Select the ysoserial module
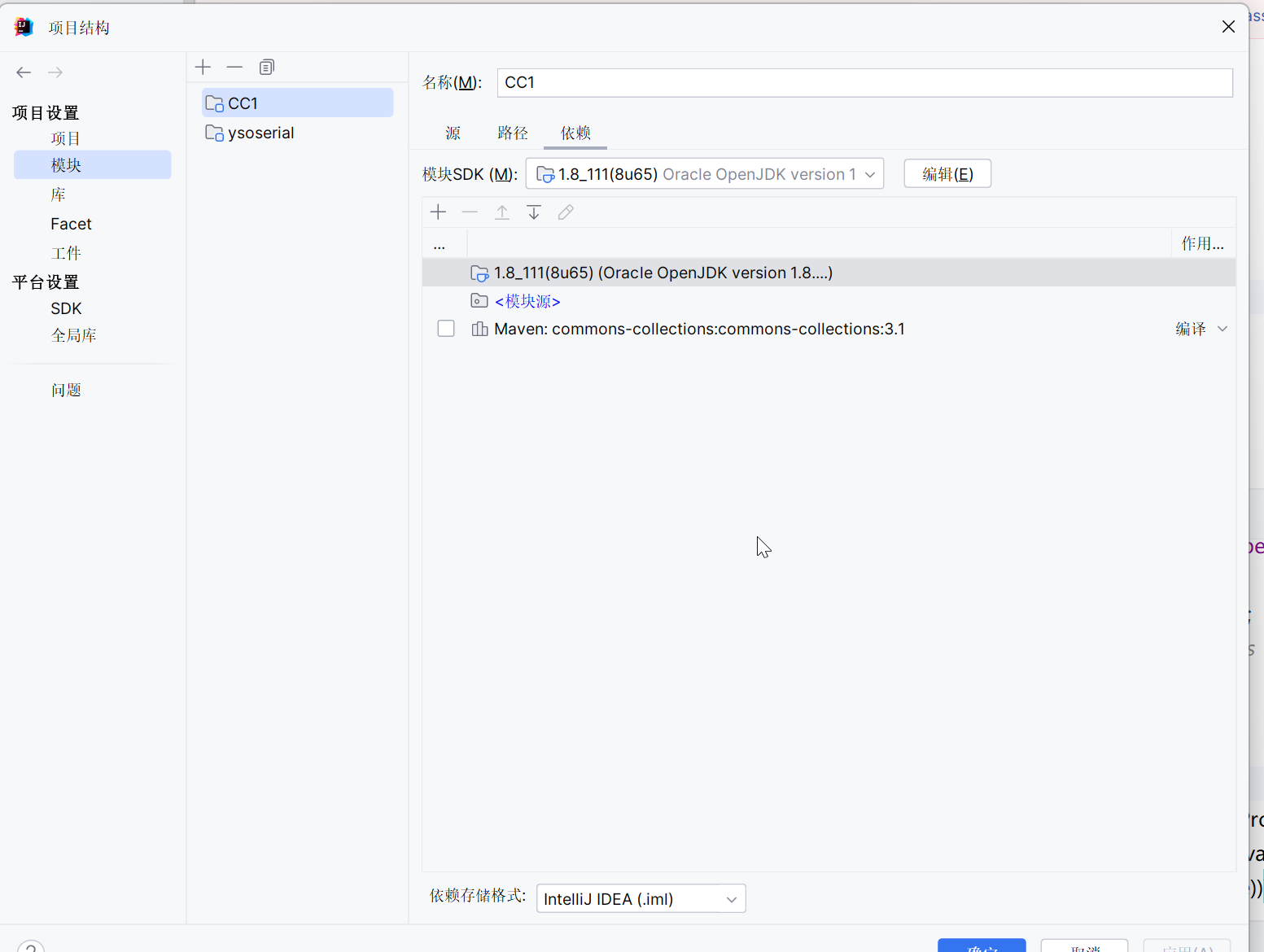This screenshot has width=1264, height=952. click(260, 133)
